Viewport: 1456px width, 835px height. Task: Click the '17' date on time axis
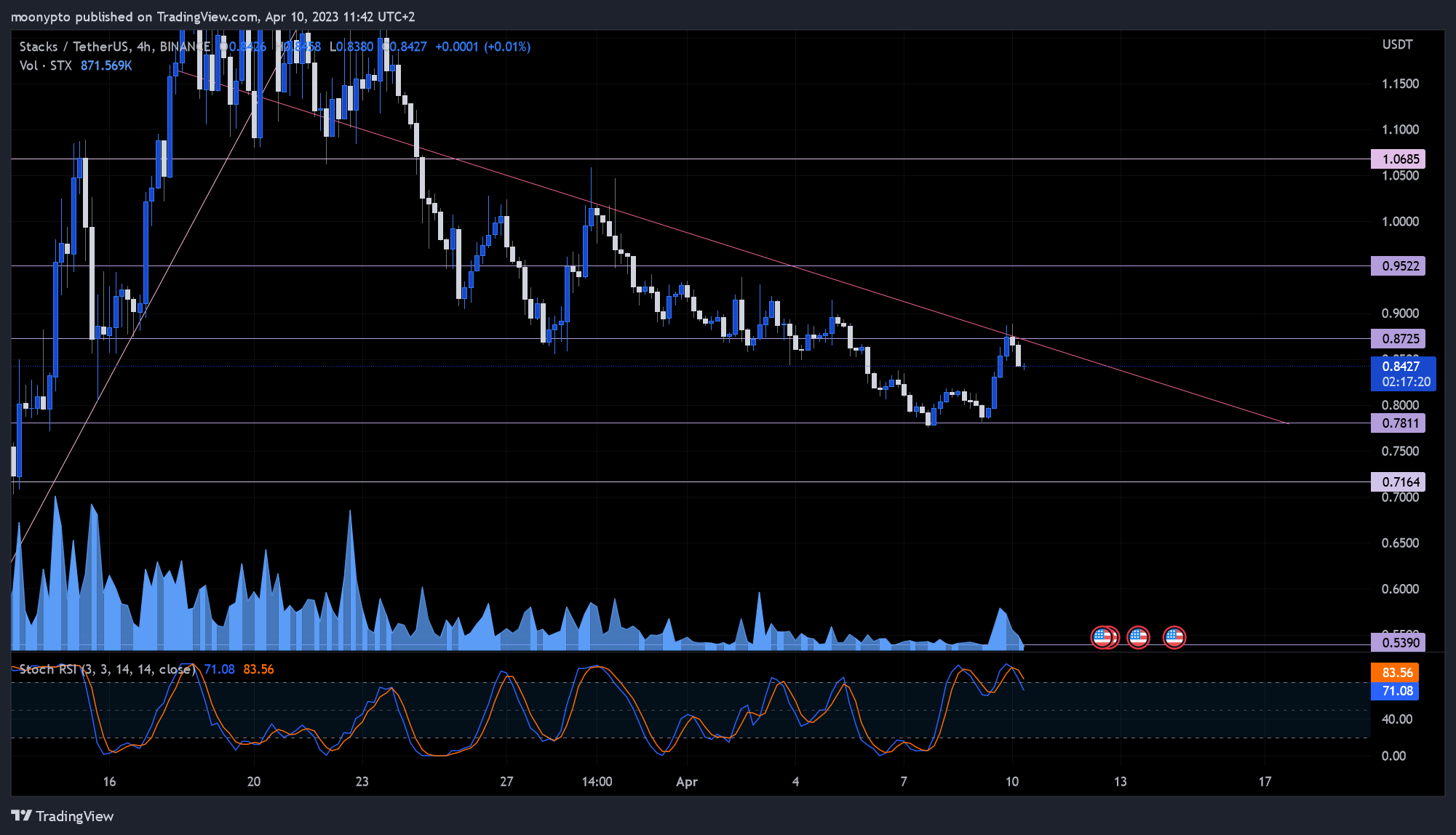click(x=1265, y=782)
